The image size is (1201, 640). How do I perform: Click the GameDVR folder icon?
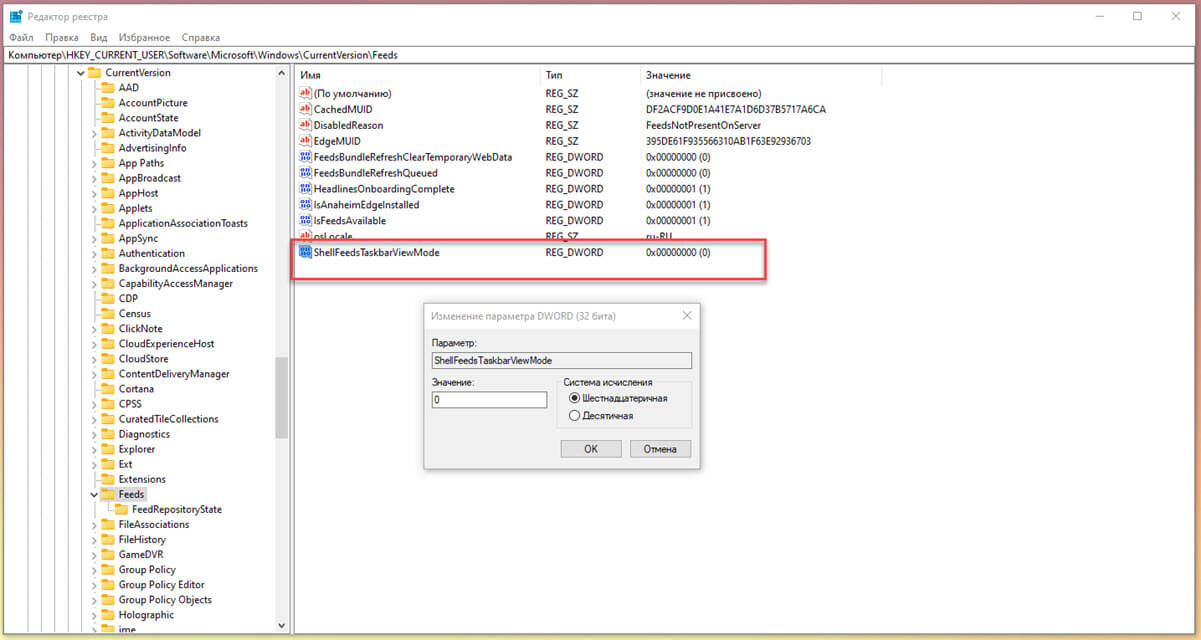click(x=108, y=554)
